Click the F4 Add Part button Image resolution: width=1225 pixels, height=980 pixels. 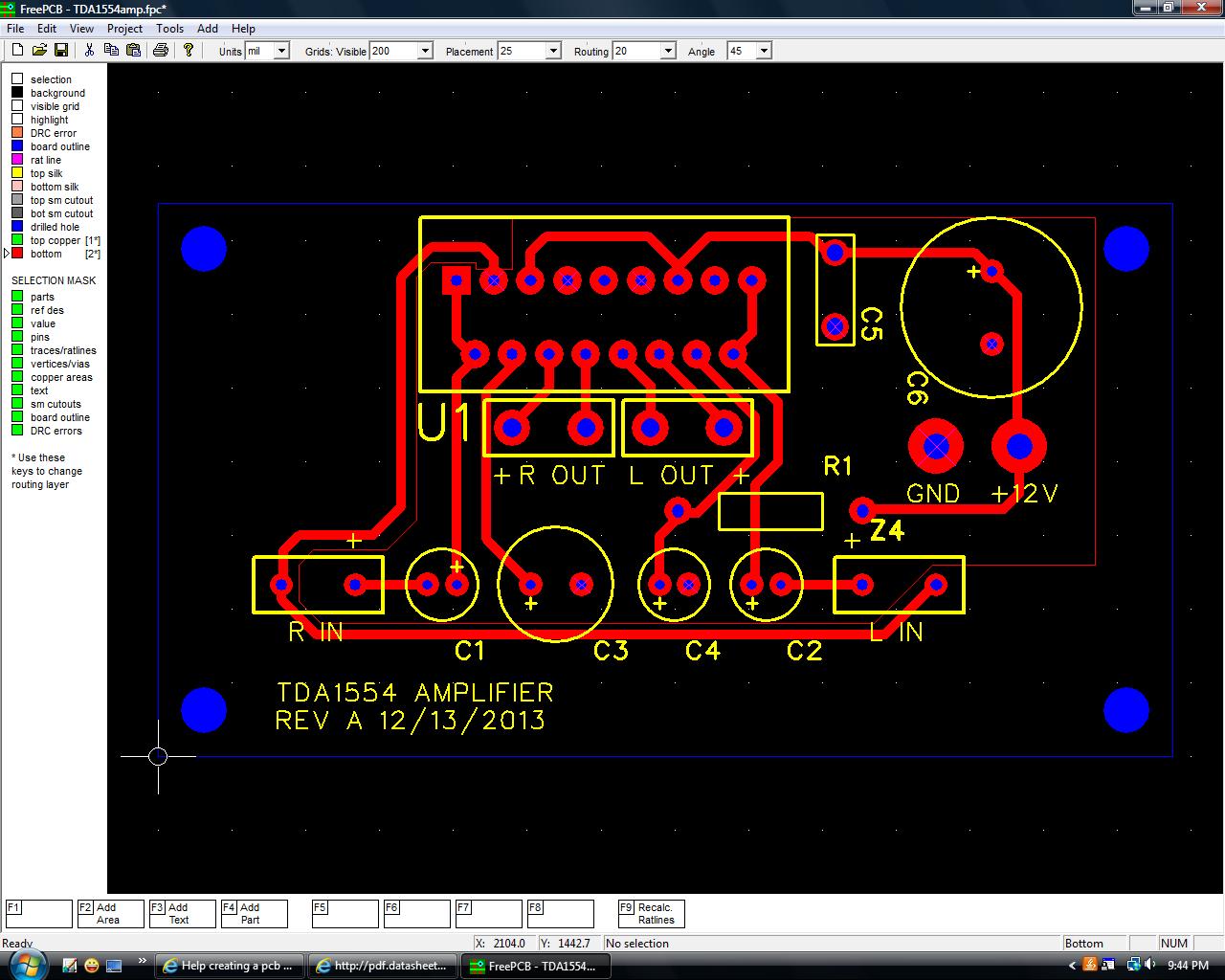point(254,914)
